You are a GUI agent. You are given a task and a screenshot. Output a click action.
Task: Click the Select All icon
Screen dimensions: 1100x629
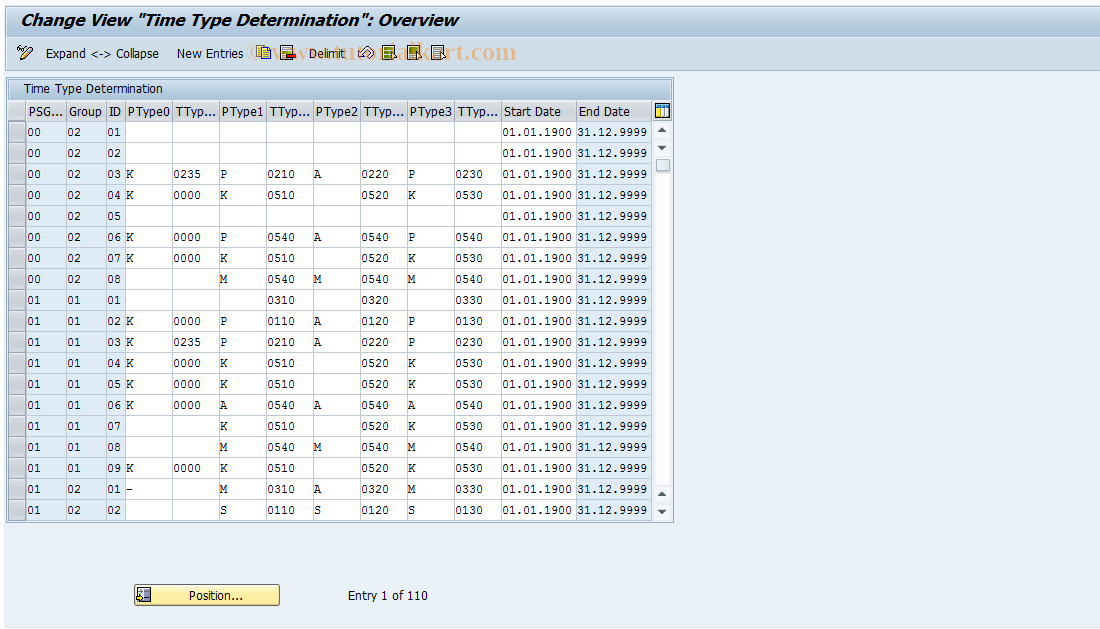tap(389, 53)
